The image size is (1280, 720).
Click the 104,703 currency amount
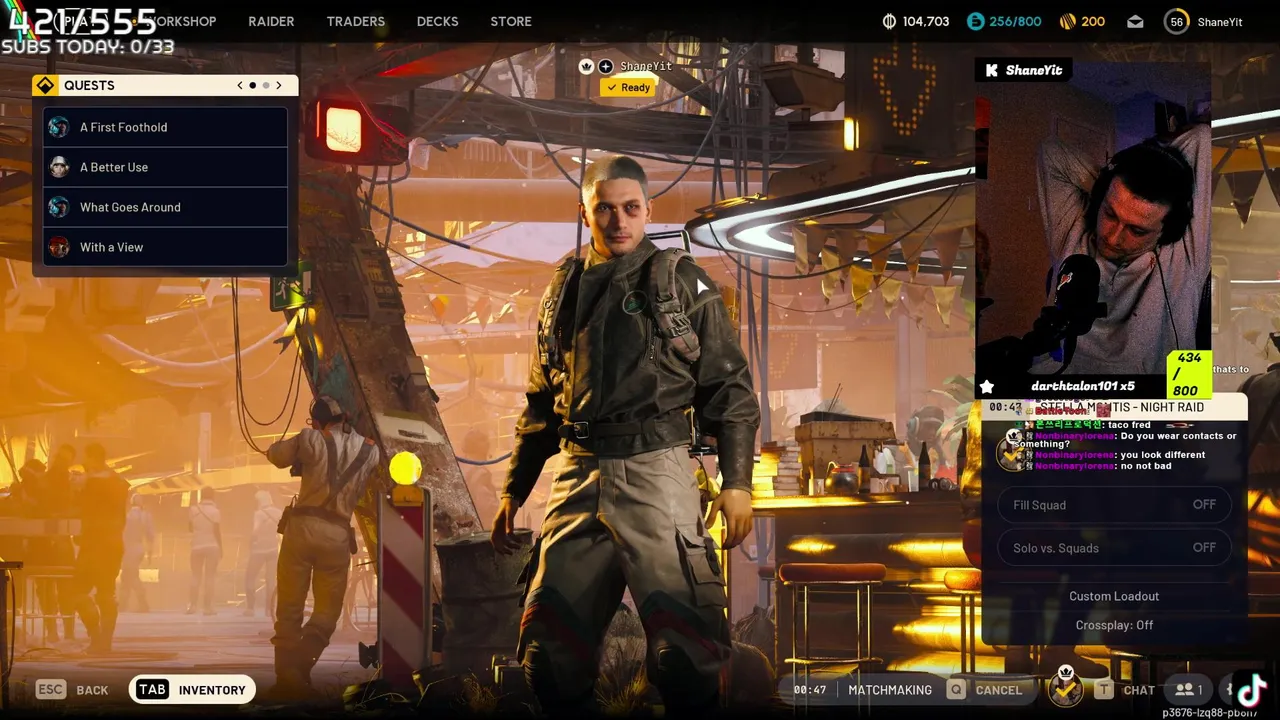pyautogui.click(x=926, y=21)
